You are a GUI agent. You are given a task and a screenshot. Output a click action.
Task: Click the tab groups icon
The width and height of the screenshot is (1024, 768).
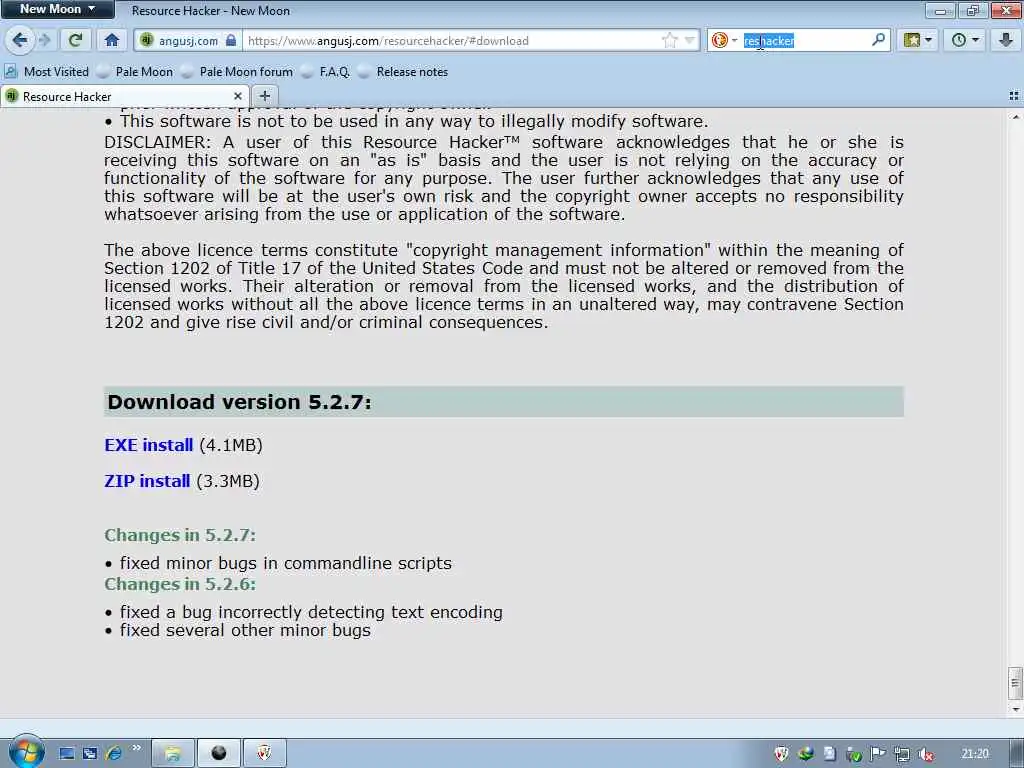[1014, 96]
